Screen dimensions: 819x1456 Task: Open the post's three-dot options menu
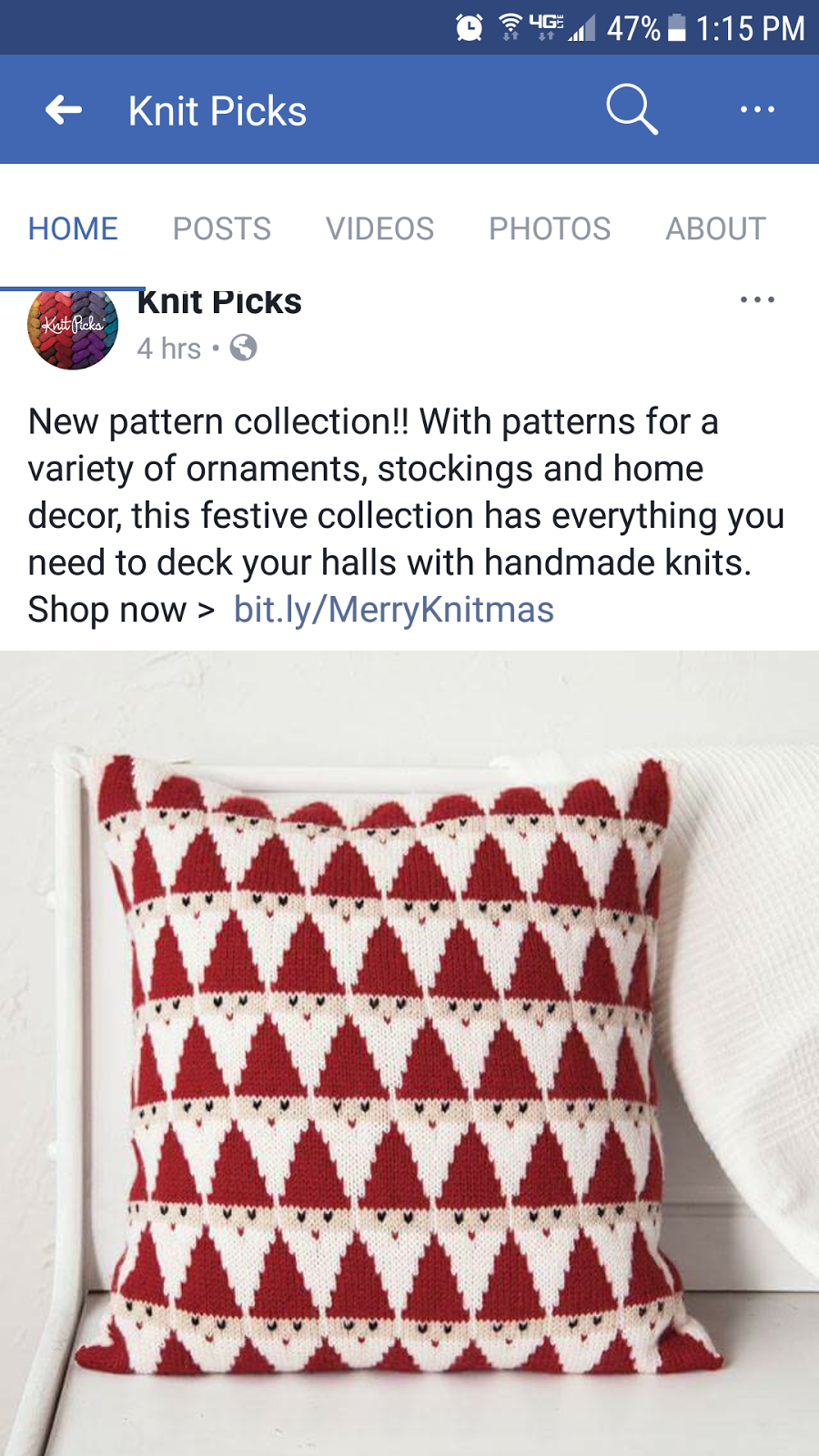(x=757, y=299)
